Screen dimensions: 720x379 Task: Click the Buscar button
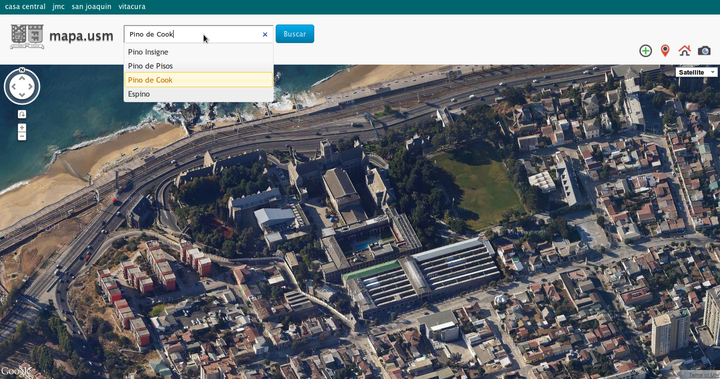tap(295, 34)
